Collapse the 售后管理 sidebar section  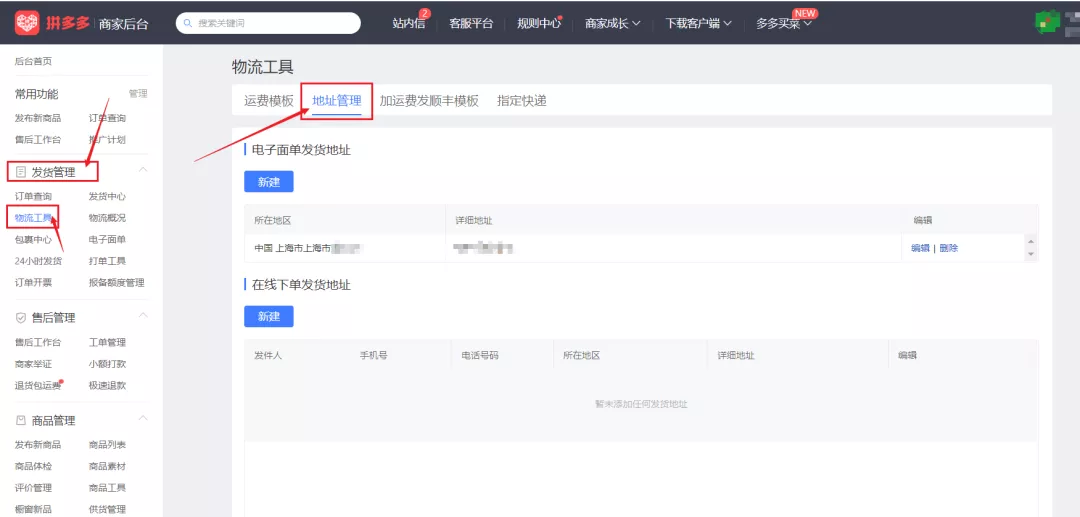[143, 317]
